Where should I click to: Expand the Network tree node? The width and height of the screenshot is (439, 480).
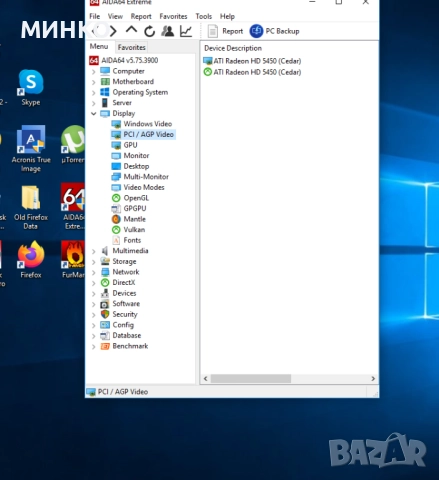click(94, 272)
